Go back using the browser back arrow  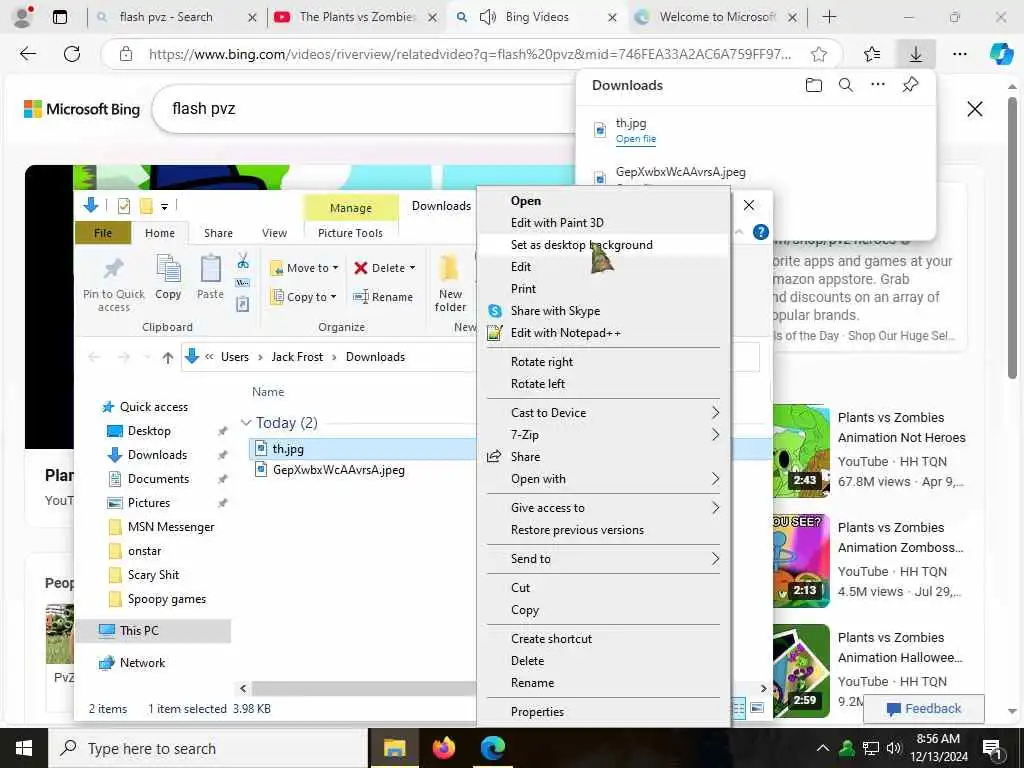pos(28,54)
